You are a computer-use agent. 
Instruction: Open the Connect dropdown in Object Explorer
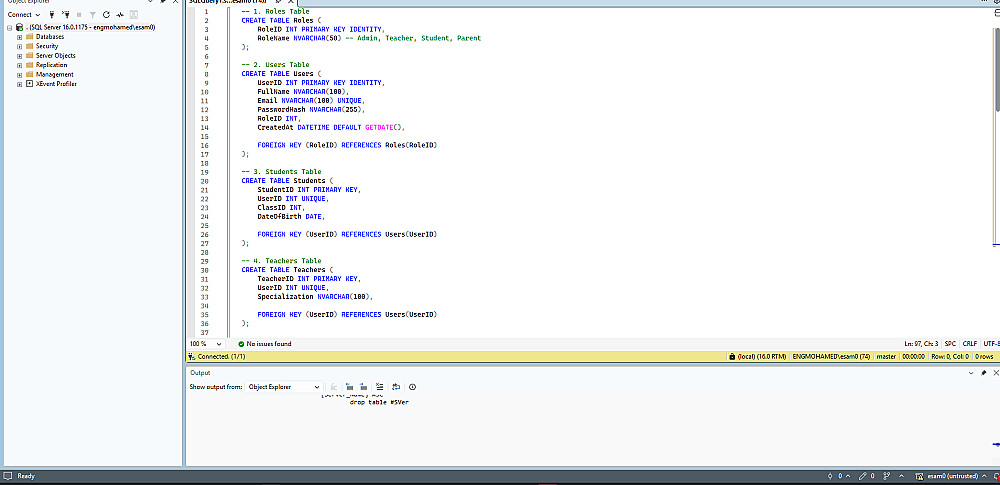[24, 14]
